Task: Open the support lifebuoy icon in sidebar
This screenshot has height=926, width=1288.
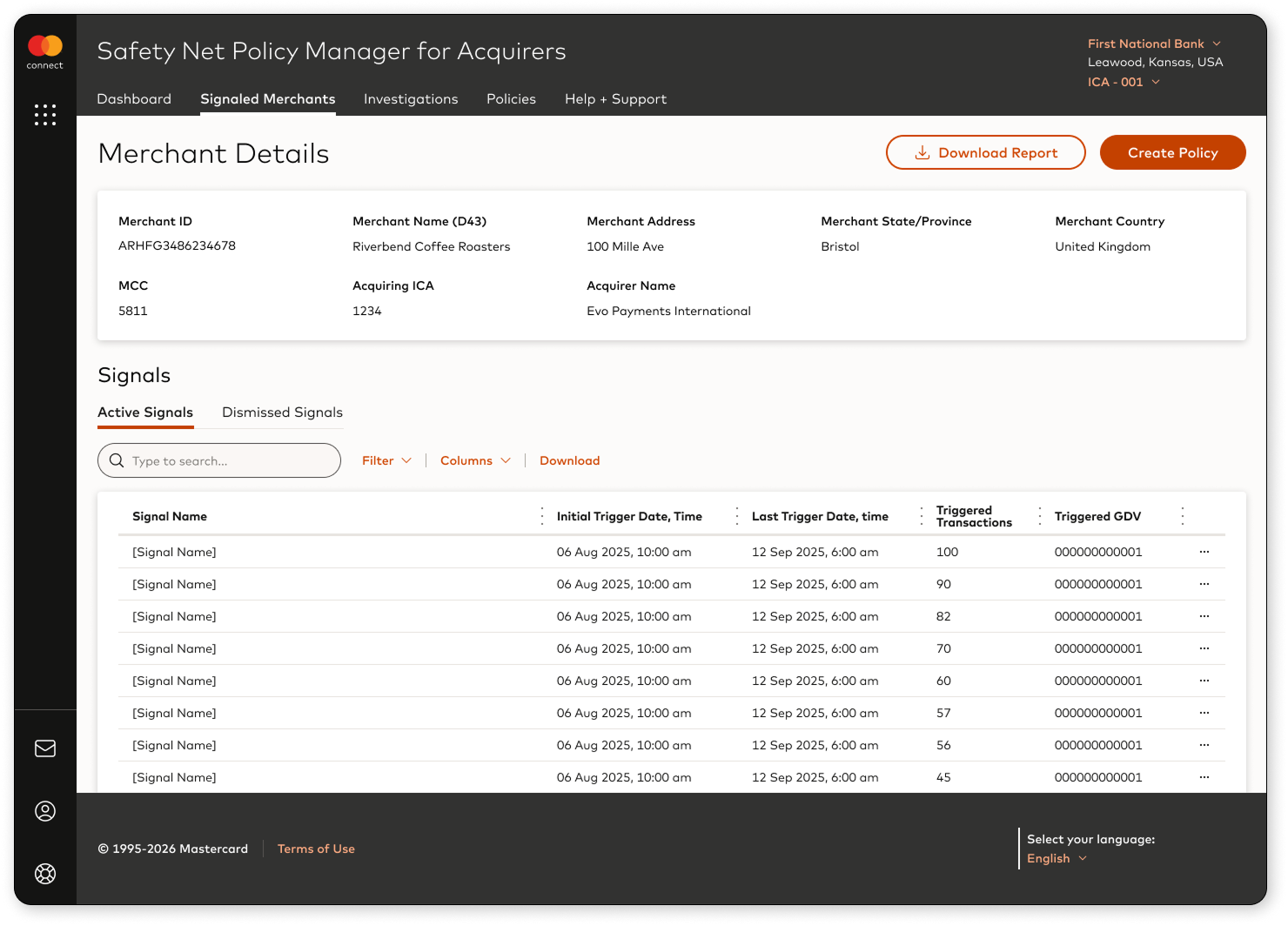Action: click(x=45, y=874)
